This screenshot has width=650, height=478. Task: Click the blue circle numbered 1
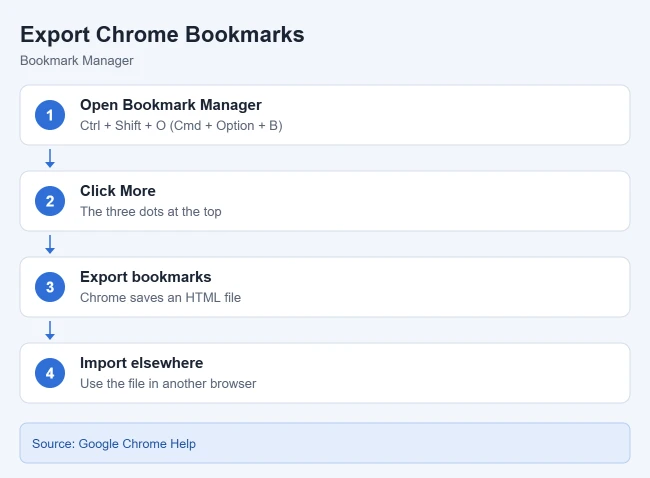tap(50, 115)
